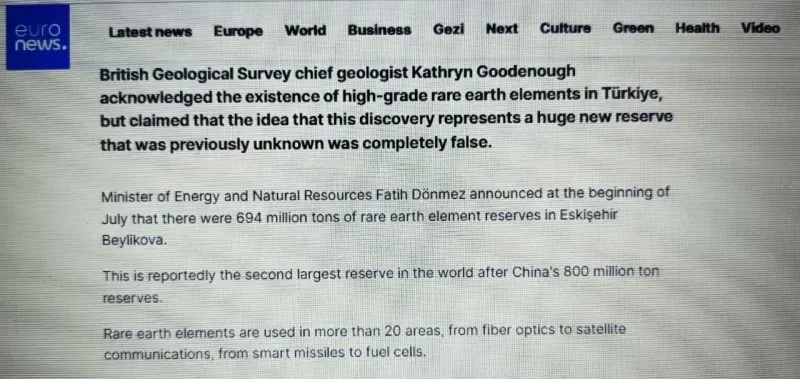This screenshot has height=379, width=800.
Task: Navigate to the Gezi section
Action: [x=448, y=29]
